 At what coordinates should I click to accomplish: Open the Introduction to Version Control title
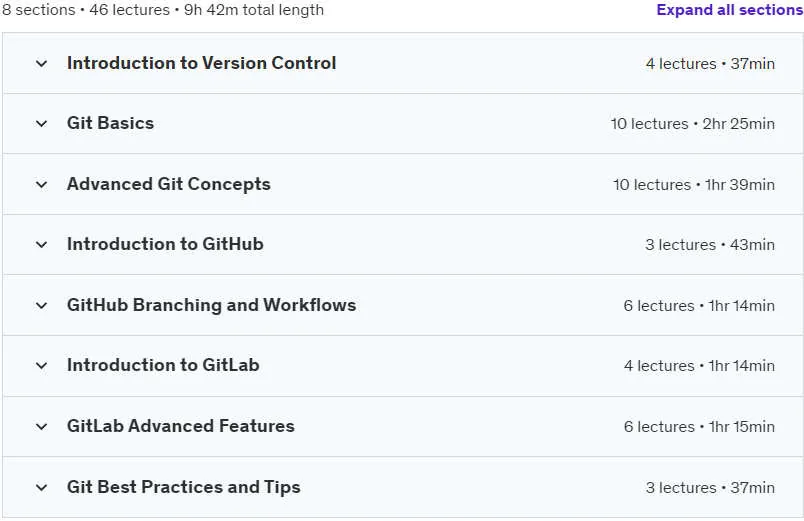pos(202,63)
